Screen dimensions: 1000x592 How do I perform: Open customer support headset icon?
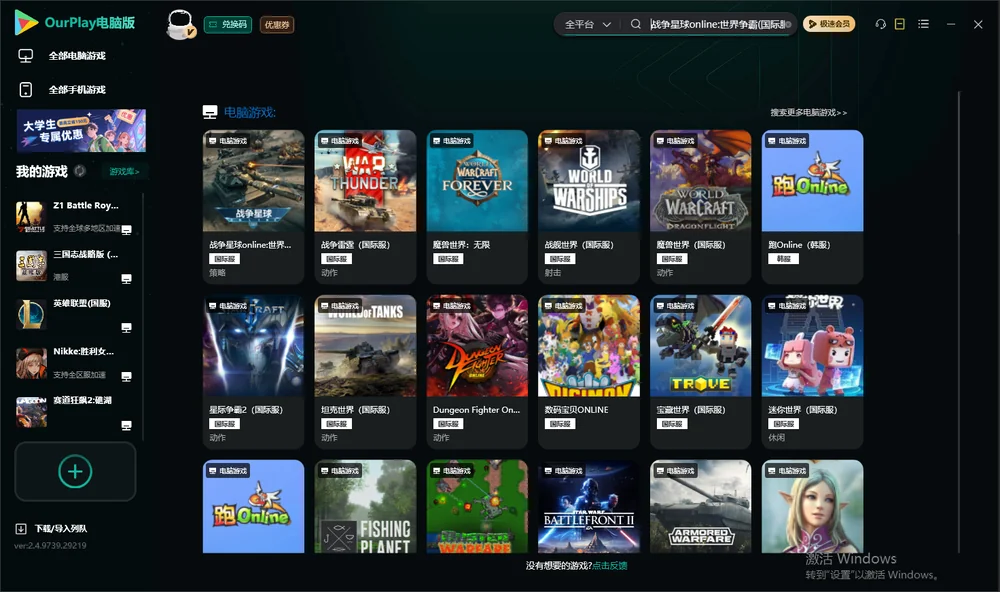click(x=880, y=24)
